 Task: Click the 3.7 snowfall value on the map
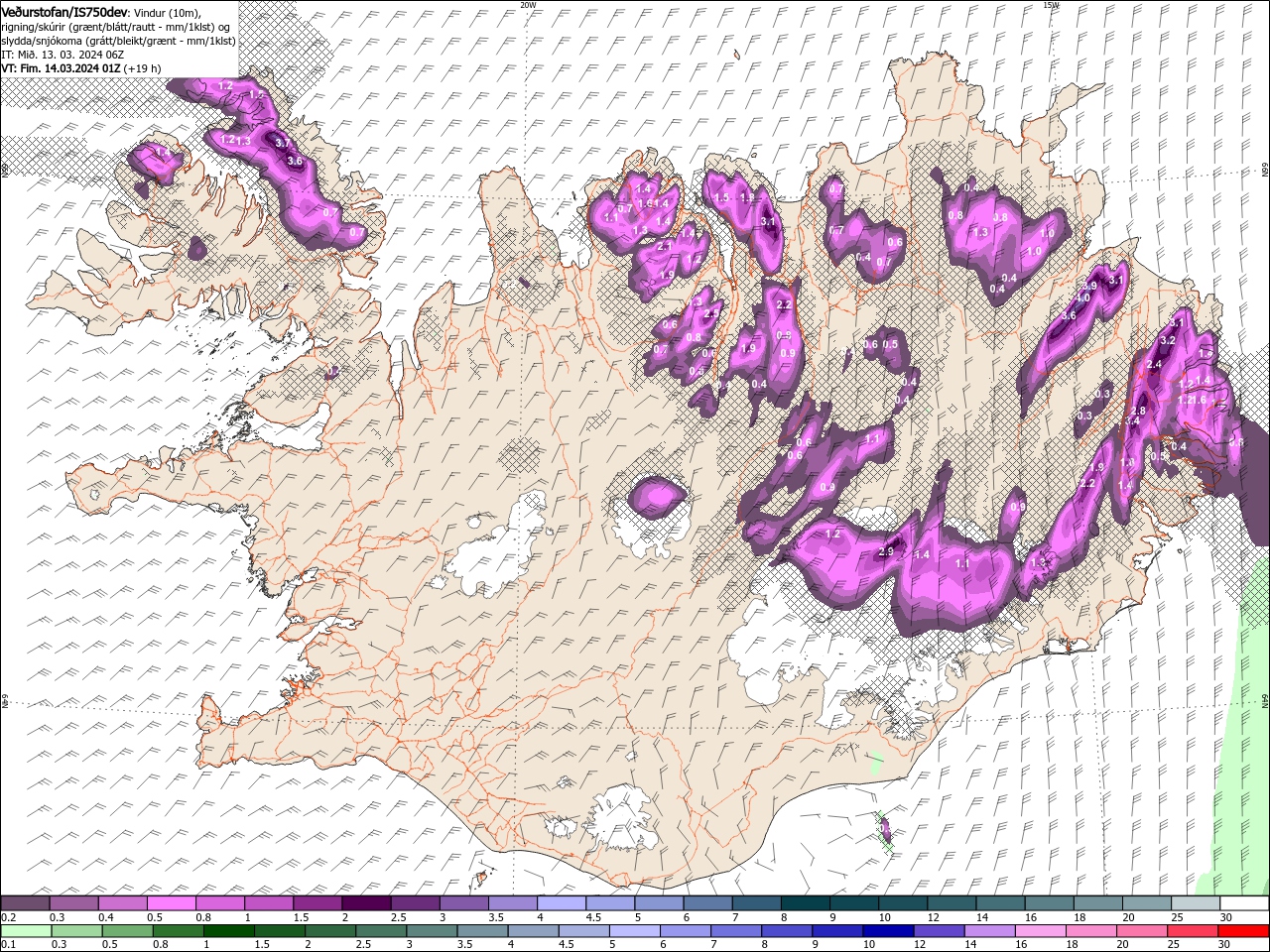pos(282,144)
